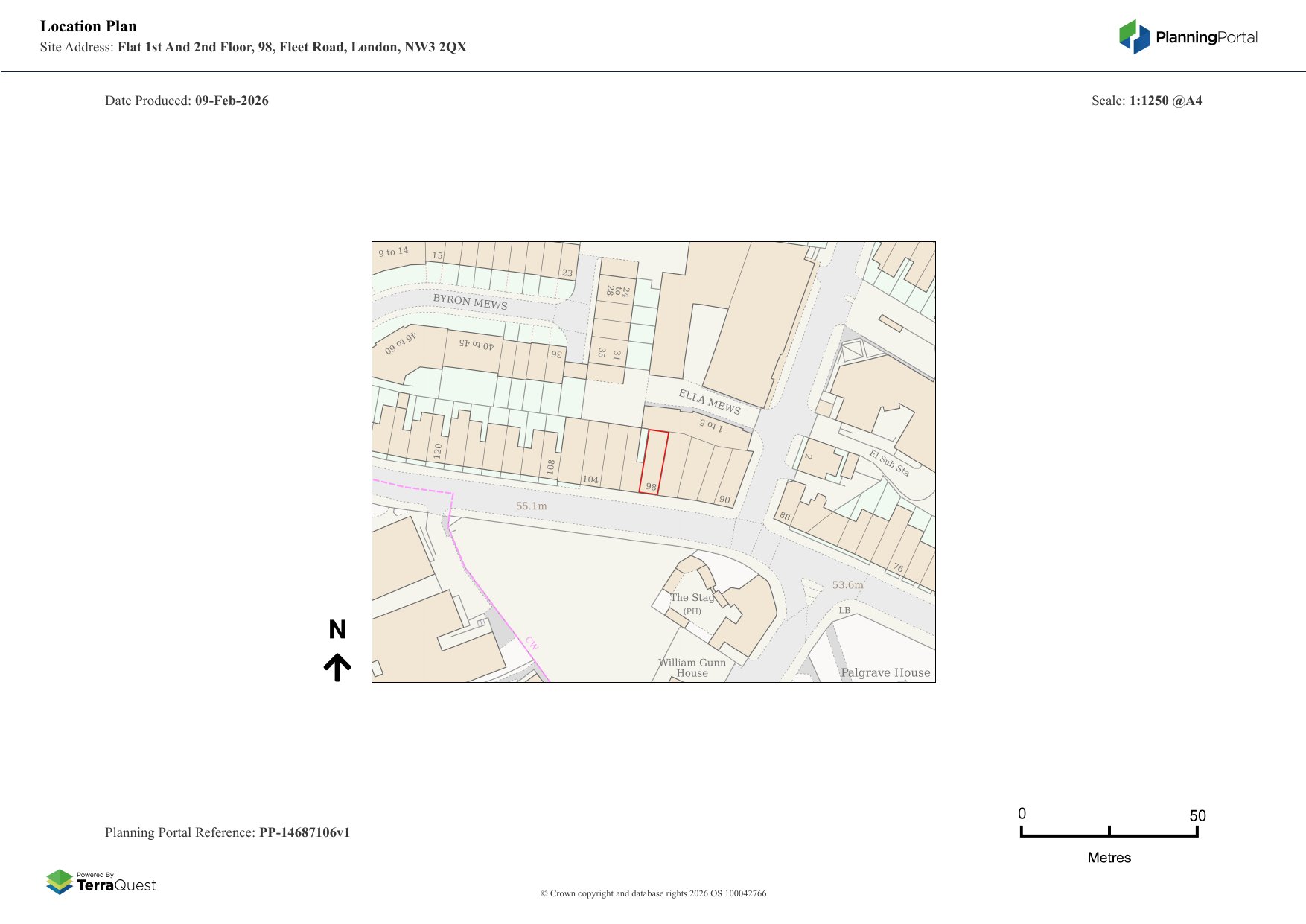Click the Planning Portal Reference PP-14687106v1

(x=227, y=832)
